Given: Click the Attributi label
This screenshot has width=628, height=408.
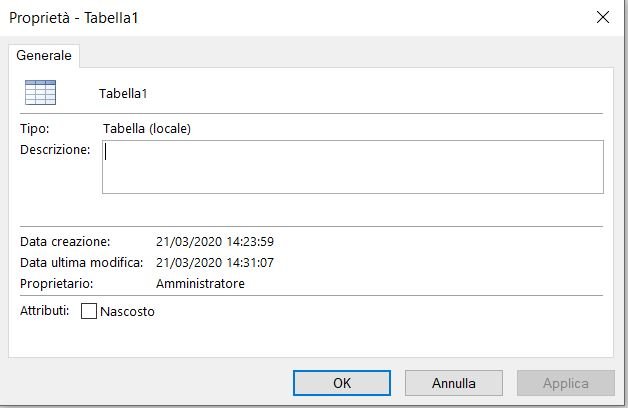Looking at the screenshot, I should pyautogui.click(x=44, y=311).
